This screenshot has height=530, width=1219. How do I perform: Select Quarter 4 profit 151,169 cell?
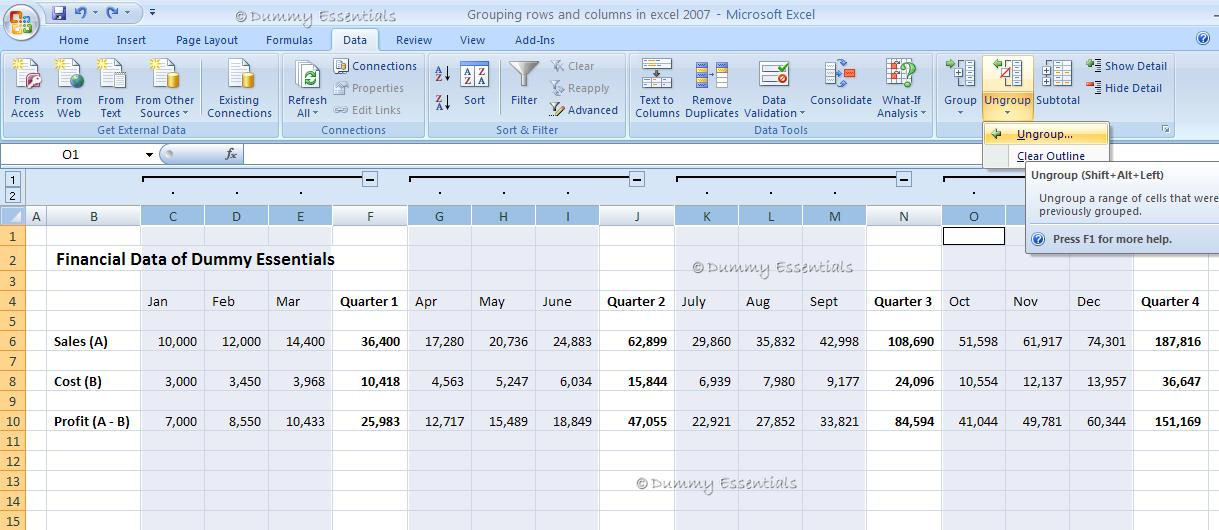pos(1170,421)
